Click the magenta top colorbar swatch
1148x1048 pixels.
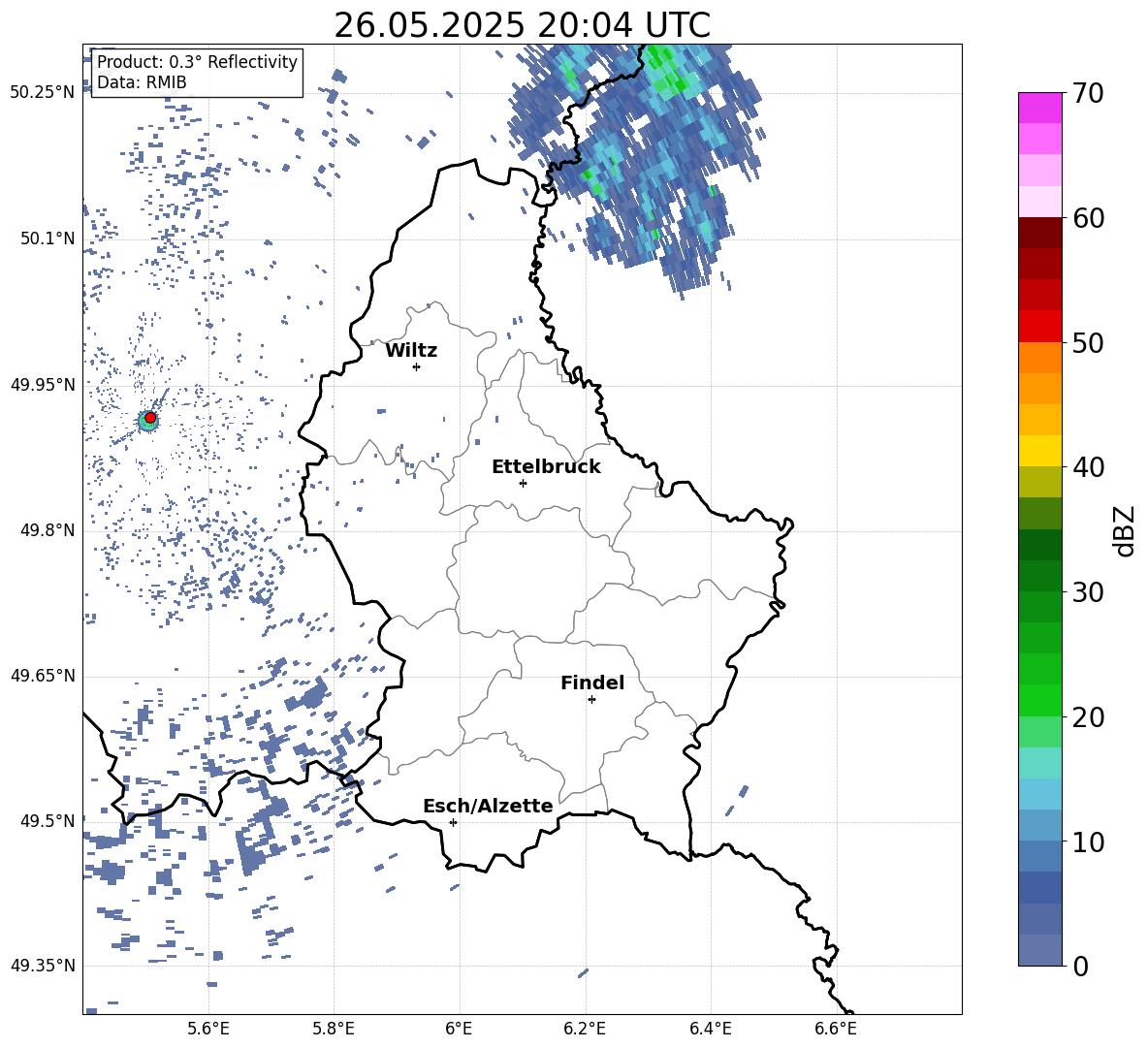tap(1040, 109)
